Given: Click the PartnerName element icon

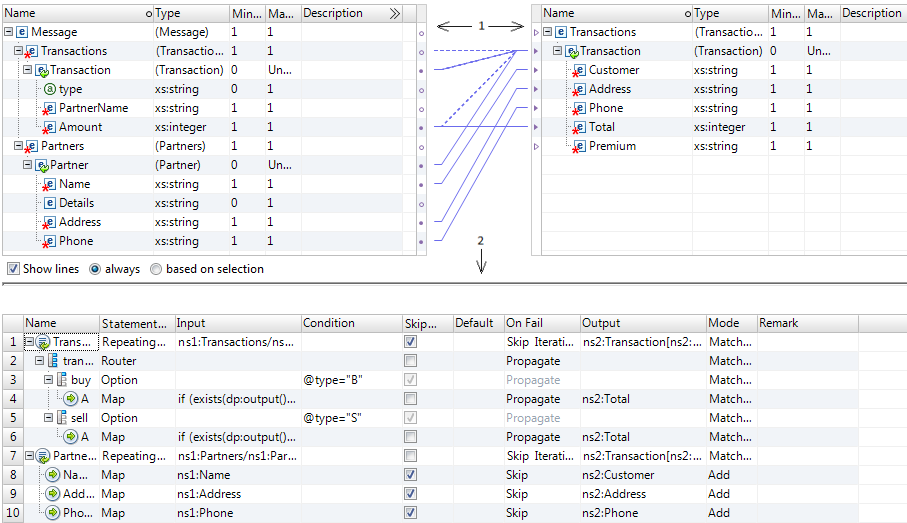Looking at the screenshot, I should point(49,108).
